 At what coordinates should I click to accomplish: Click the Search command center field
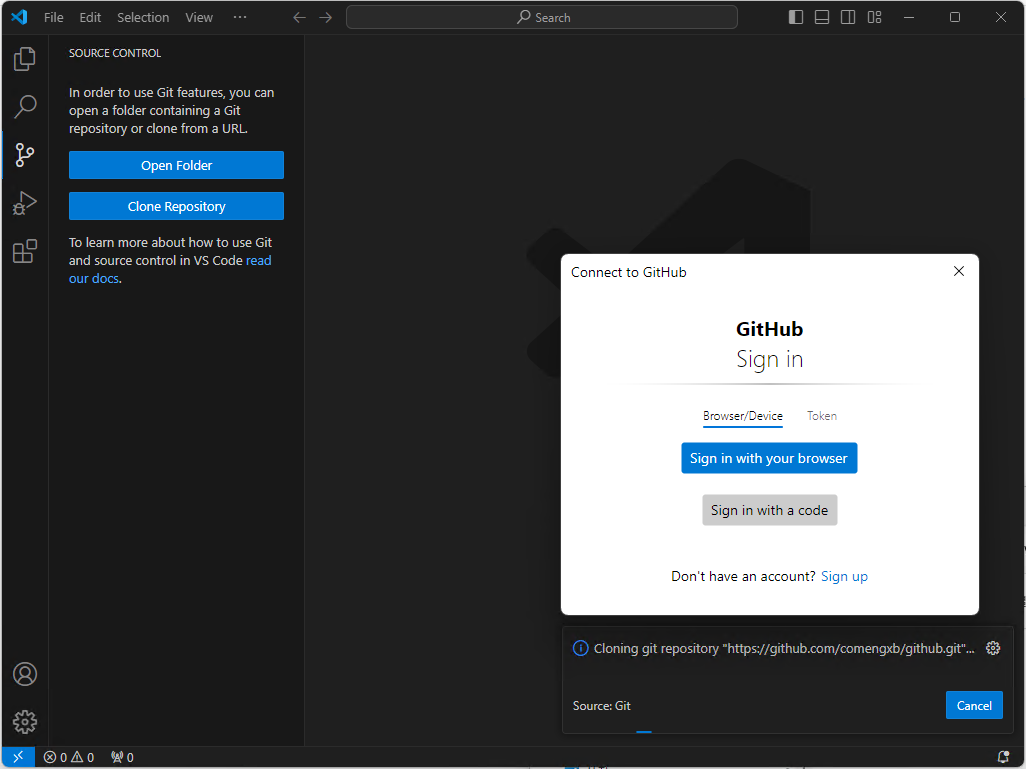click(x=542, y=18)
